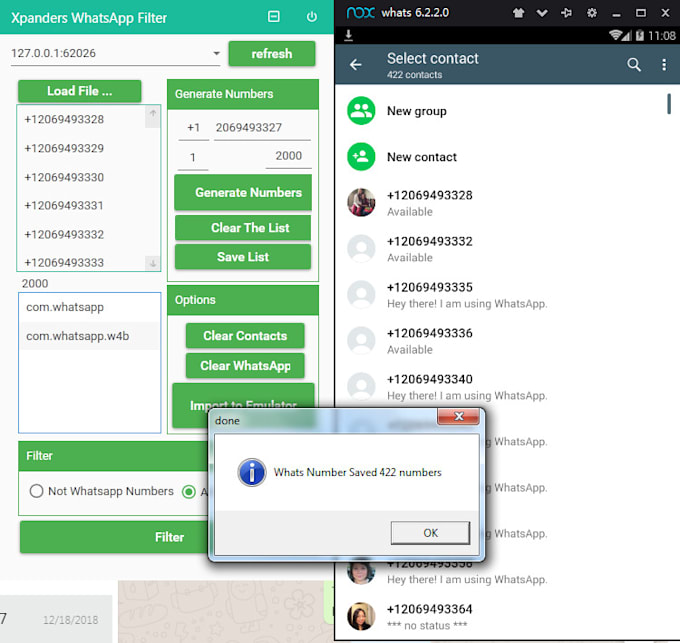Open the Nox settings gear icon
Screen dimensions: 680x643
point(592,13)
